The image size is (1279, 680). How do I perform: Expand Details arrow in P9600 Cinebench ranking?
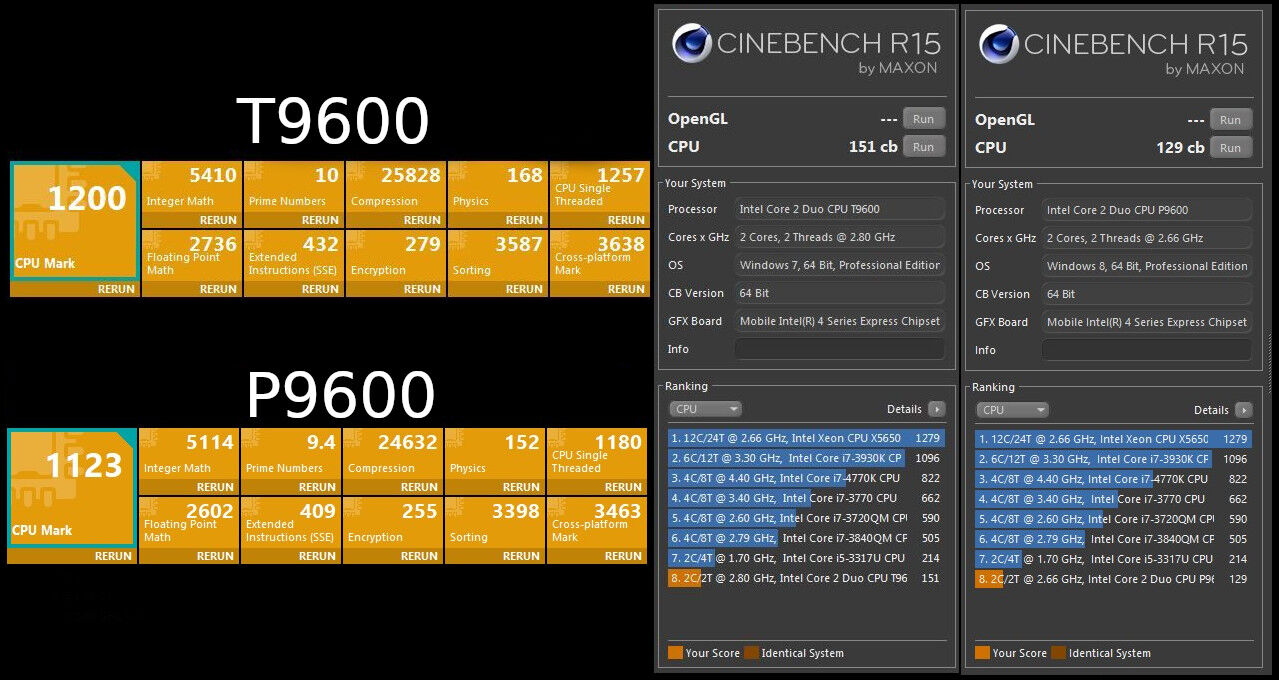[x=1243, y=410]
